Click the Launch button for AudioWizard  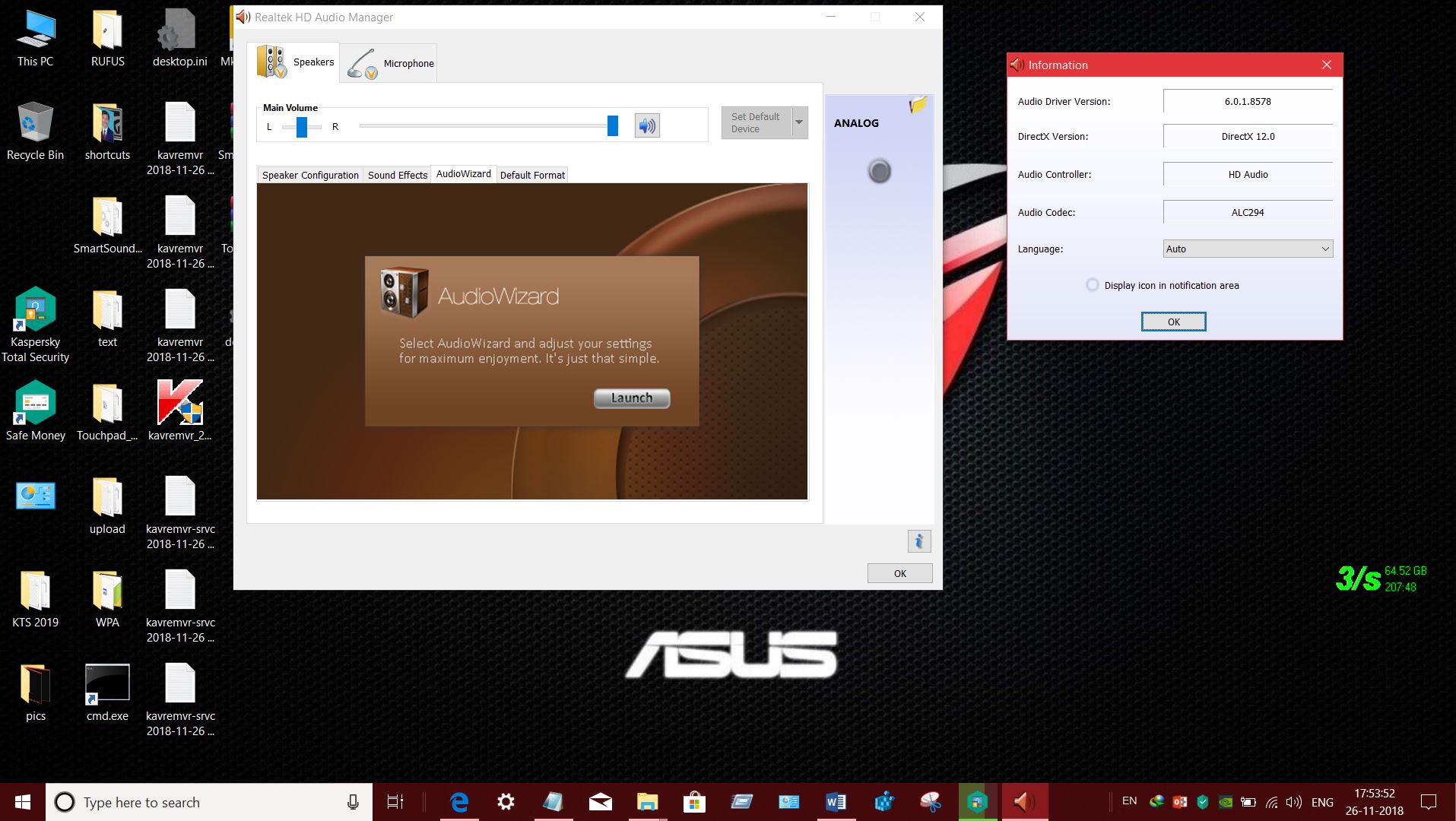(632, 398)
